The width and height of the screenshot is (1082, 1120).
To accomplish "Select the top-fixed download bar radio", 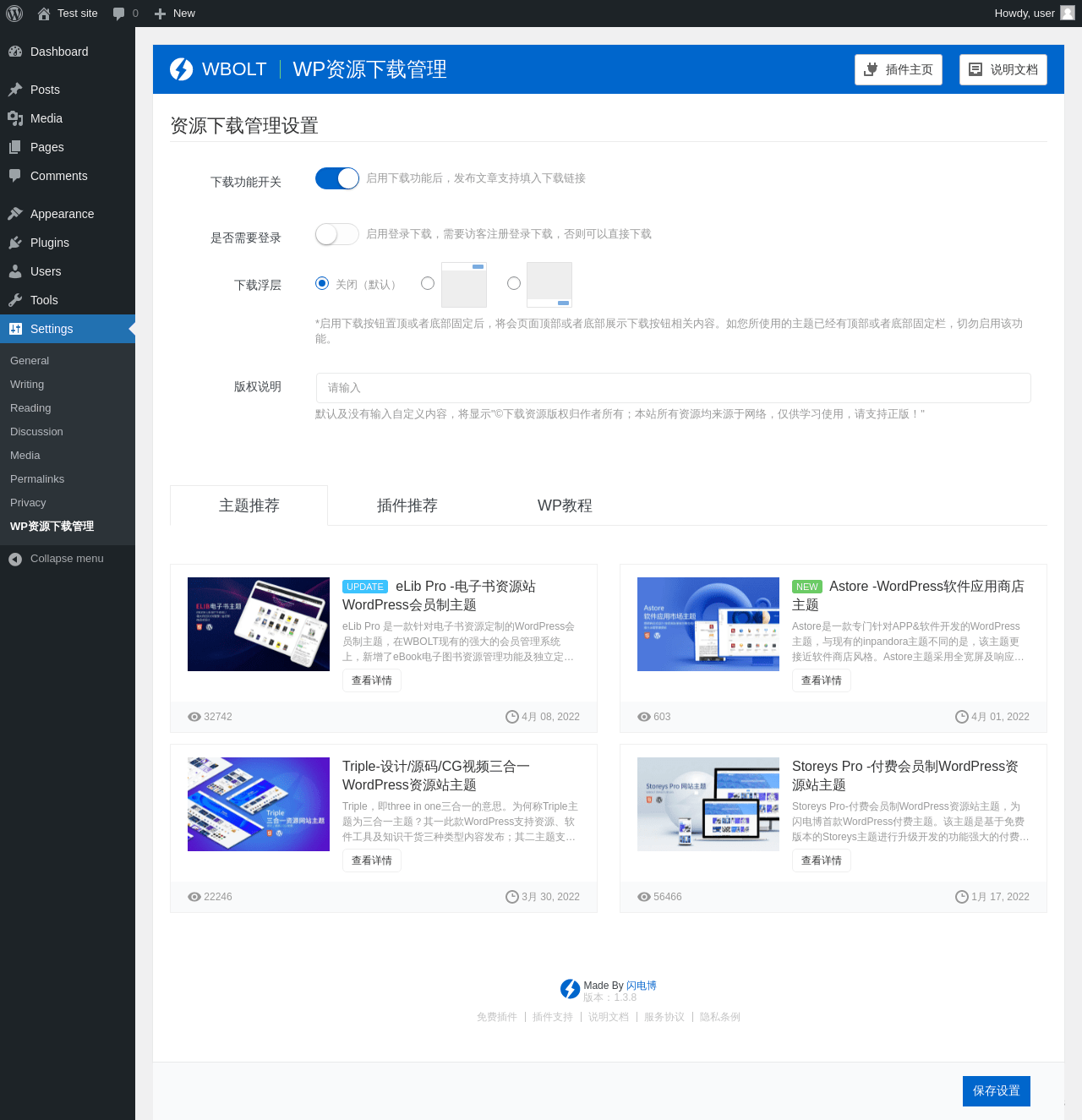I will [x=428, y=283].
